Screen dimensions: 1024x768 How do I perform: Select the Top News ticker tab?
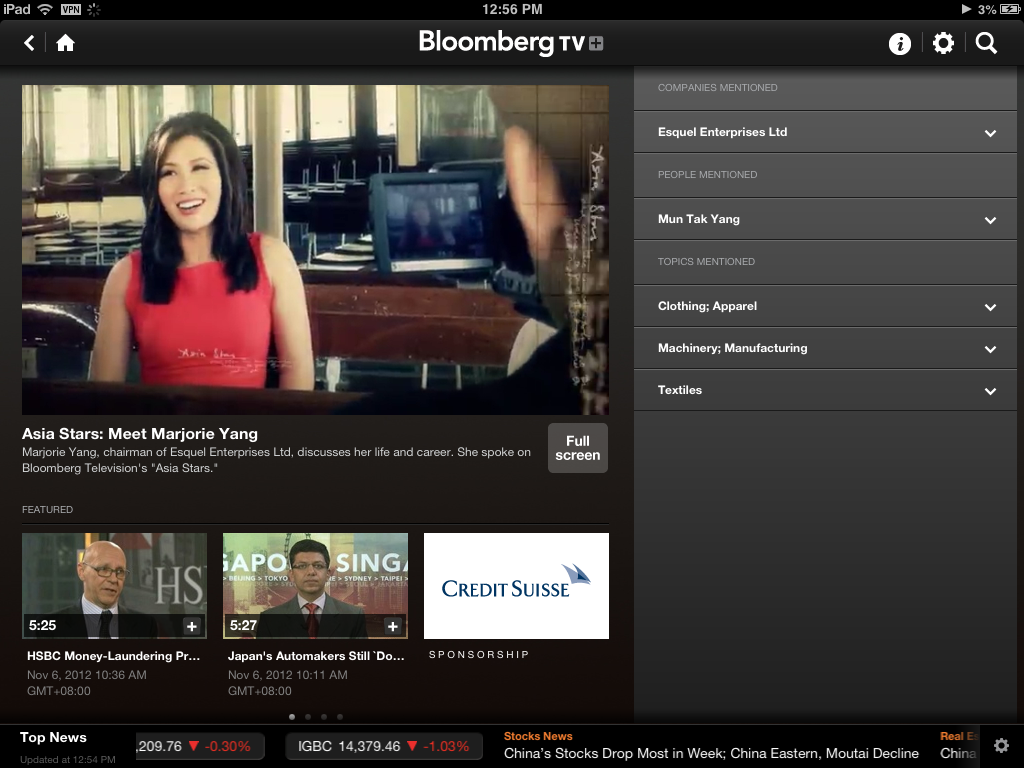click(x=53, y=743)
